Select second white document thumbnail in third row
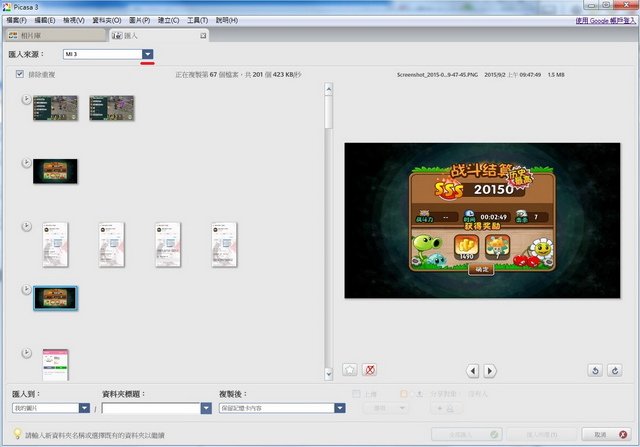 point(111,245)
